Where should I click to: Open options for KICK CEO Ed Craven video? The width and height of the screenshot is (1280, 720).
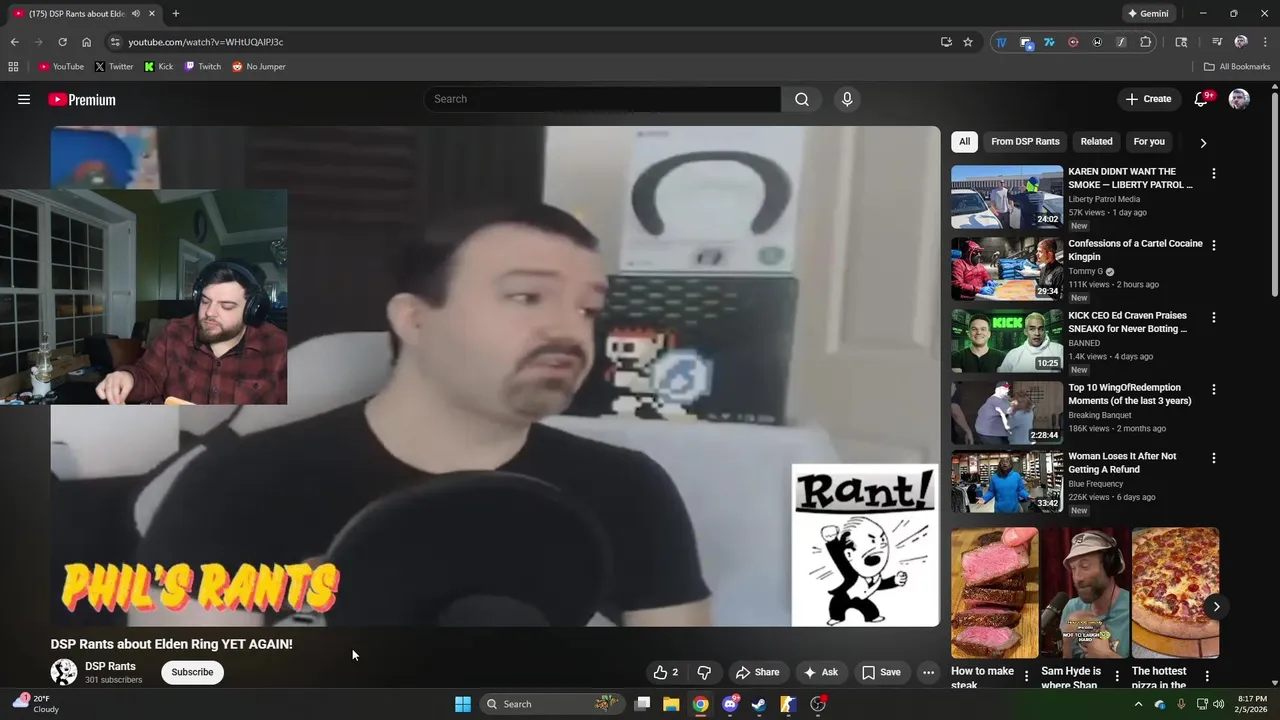tap(1214, 317)
